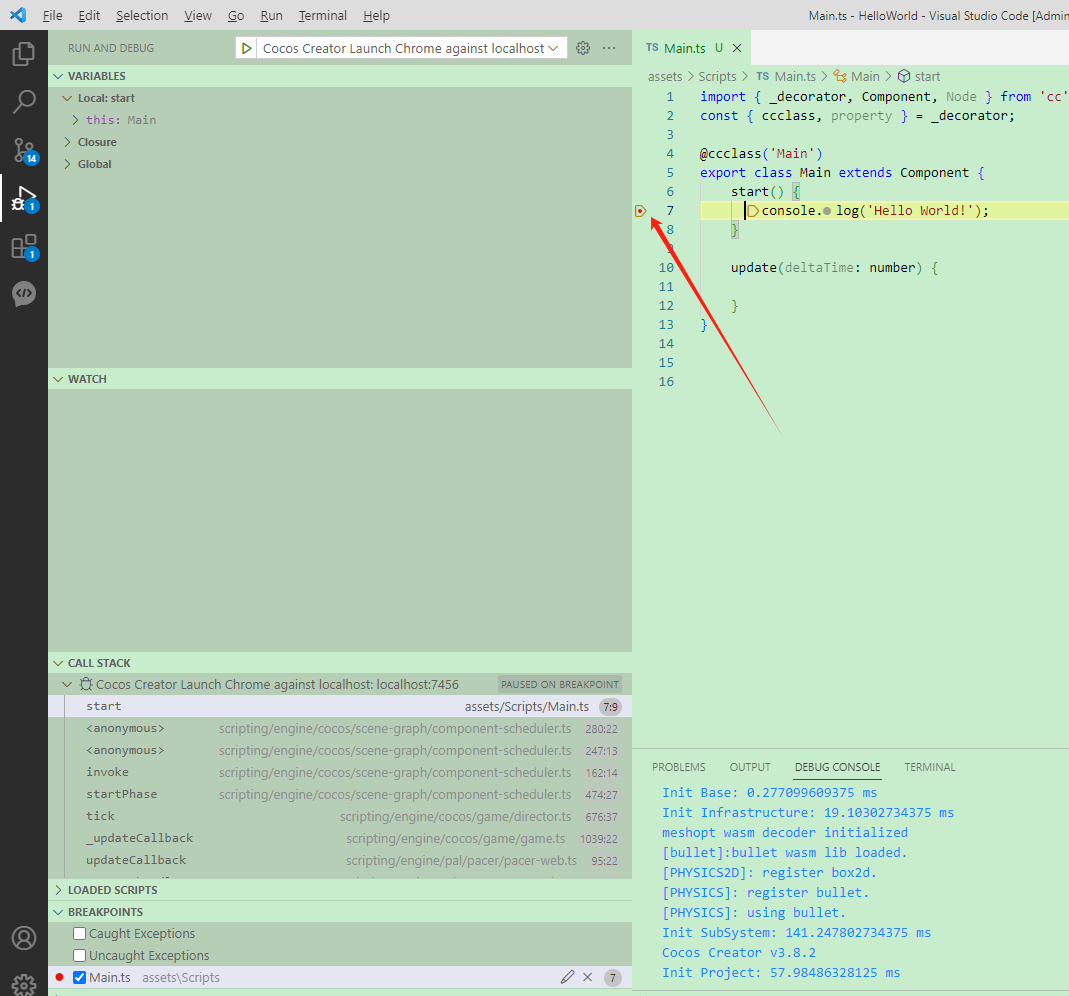
Task: Open the Accounts icon in the activity bar
Action: pyautogui.click(x=24, y=938)
